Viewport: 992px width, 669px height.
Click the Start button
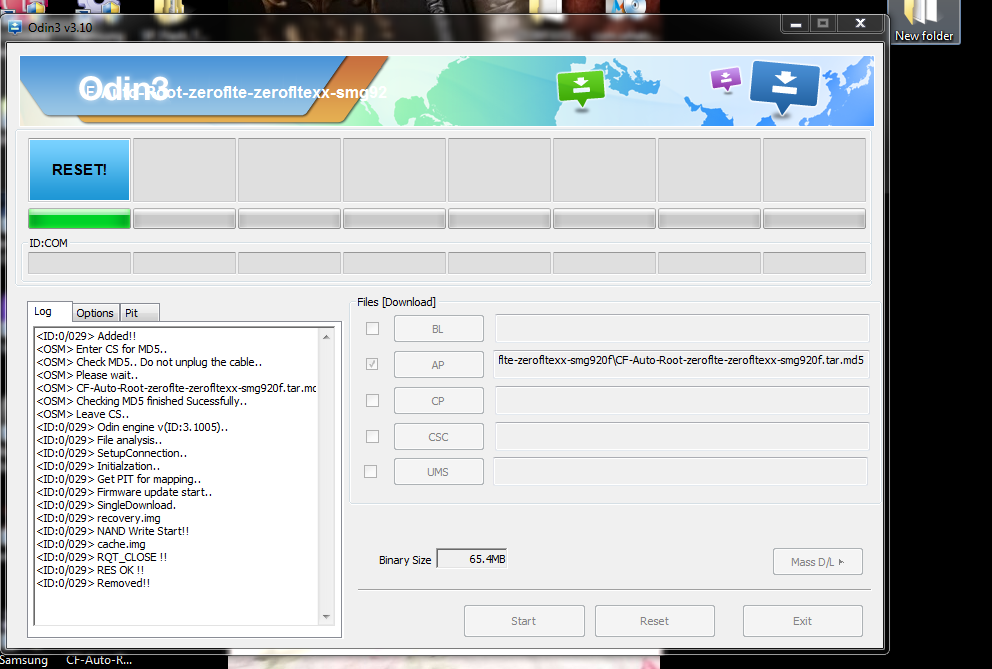pos(524,621)
